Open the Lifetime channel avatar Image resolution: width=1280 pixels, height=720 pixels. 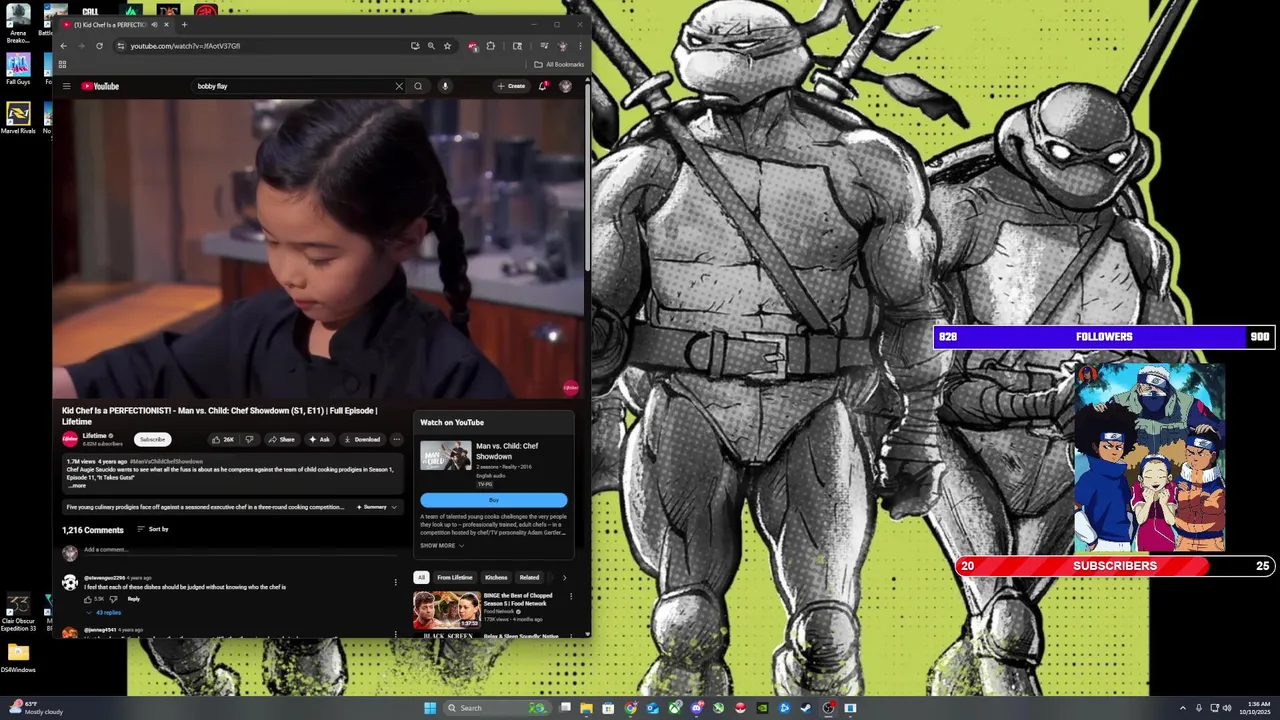click(x=70, y=439)
